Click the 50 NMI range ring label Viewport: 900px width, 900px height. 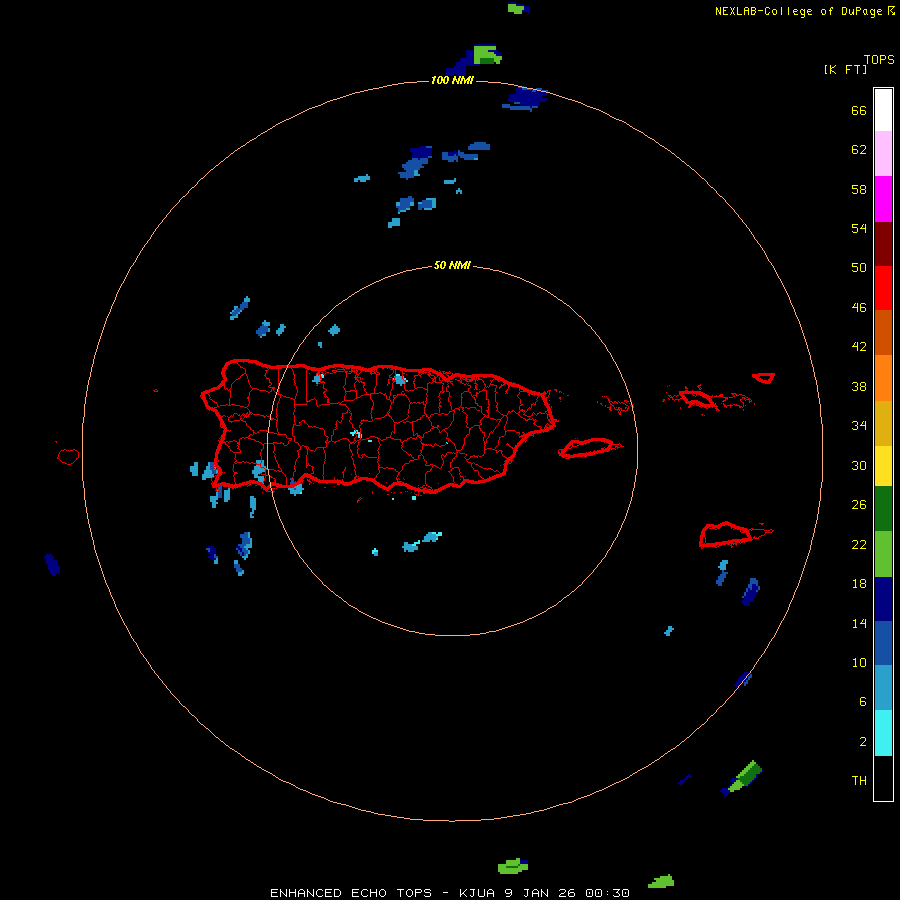coord(452,265)
